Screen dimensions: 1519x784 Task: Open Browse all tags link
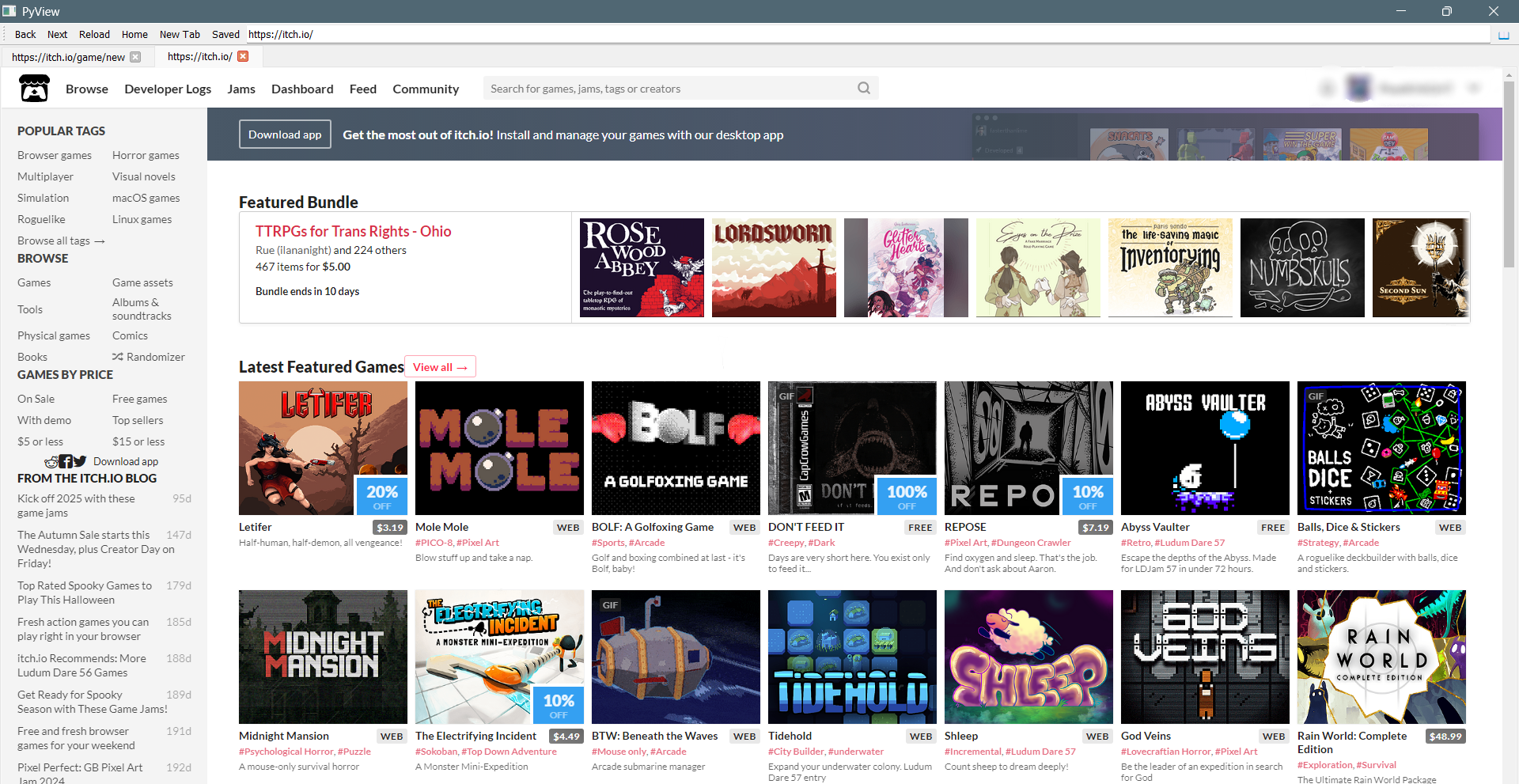click(x=61, y=241)
